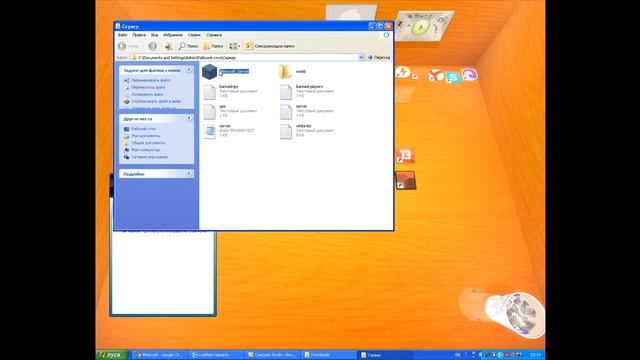Select the banned-ips text document icon
640x360 pixels.
(x=209, y=92)
